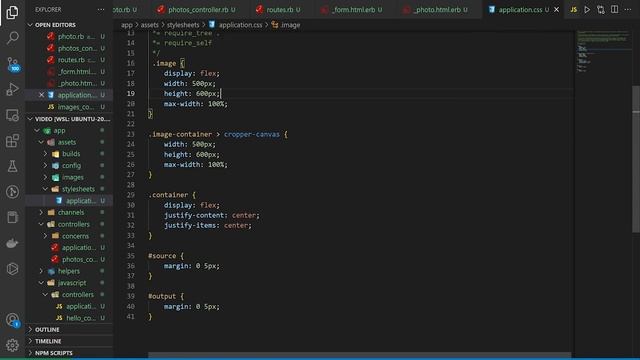The height and width of the screenshot is (360, 640).
Task: Select the JS tab at right edge
Action: (x=573, y=9)
